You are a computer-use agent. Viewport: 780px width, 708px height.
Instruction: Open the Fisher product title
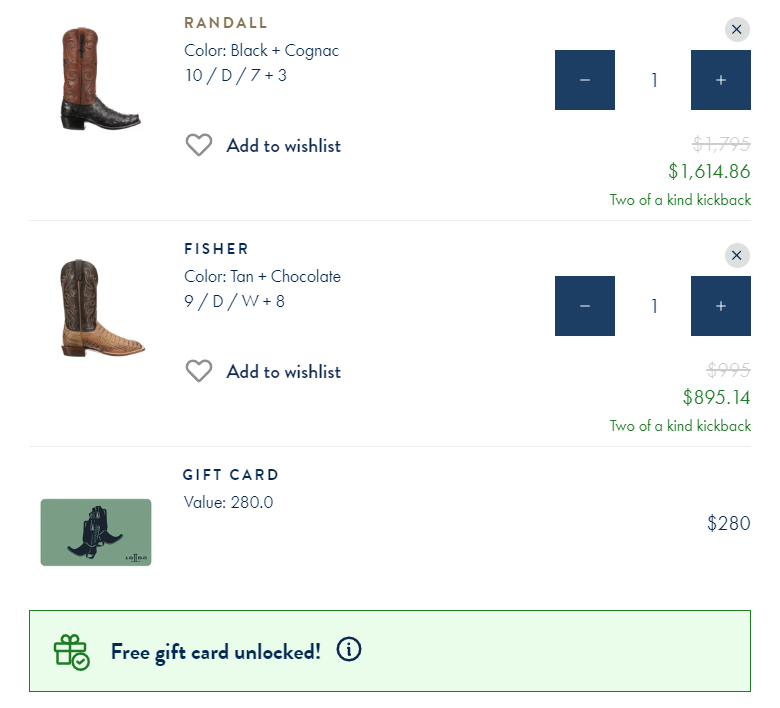[x=216, y=249]
